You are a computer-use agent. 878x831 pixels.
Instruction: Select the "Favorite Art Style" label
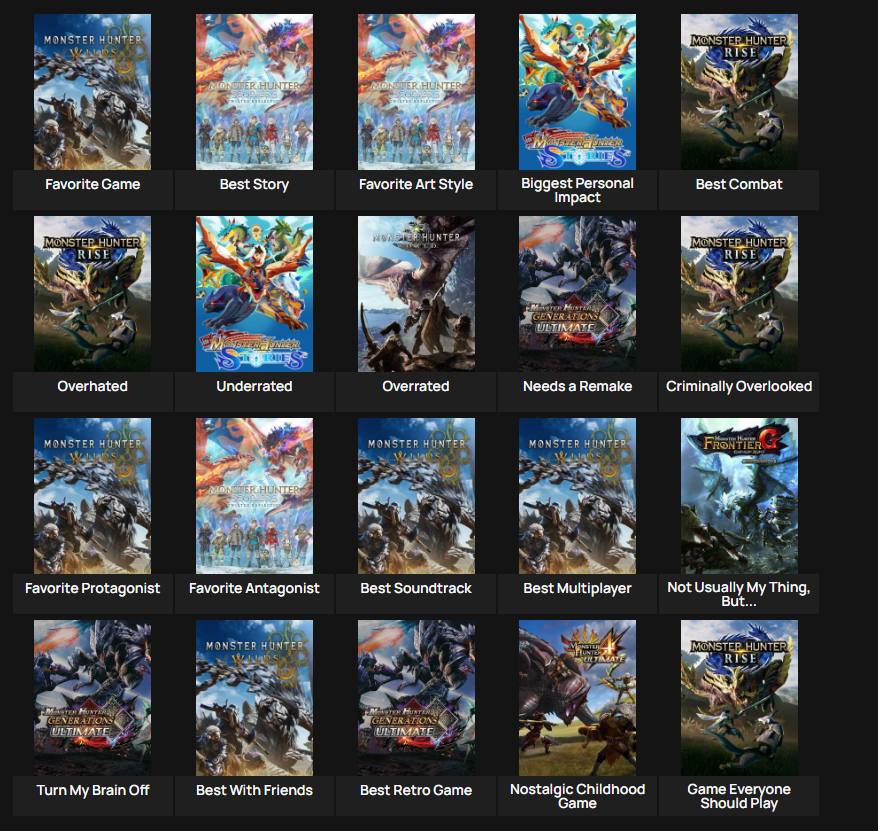tap(416, 184)
